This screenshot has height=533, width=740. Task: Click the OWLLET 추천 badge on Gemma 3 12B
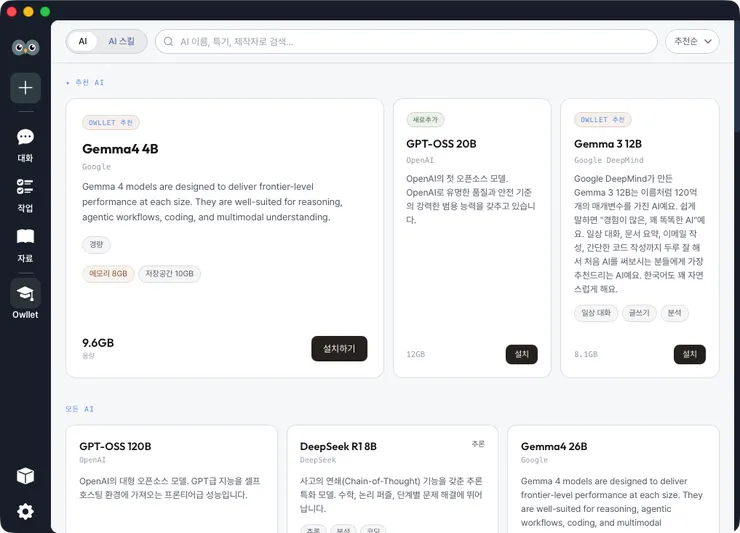point(603,119)
